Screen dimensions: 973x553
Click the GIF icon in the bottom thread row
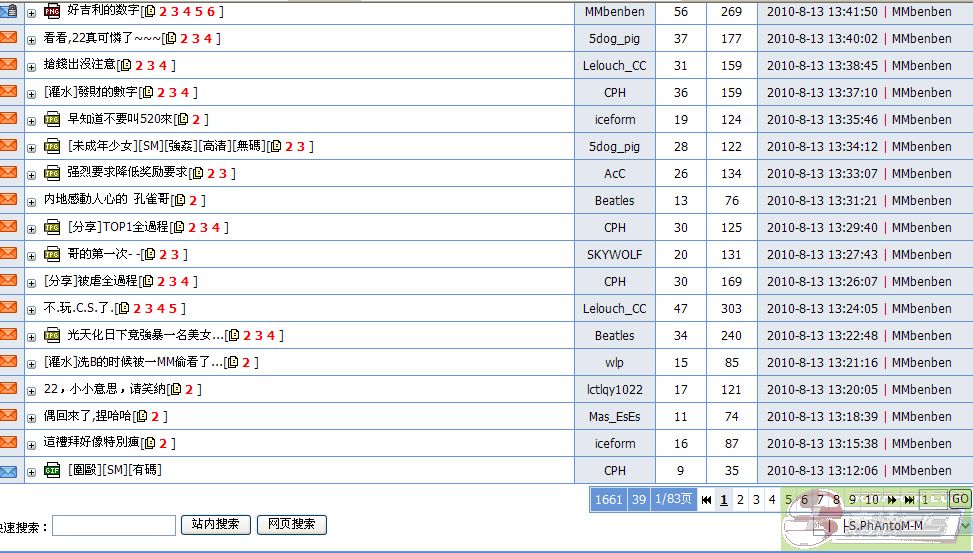coord(52,470)
